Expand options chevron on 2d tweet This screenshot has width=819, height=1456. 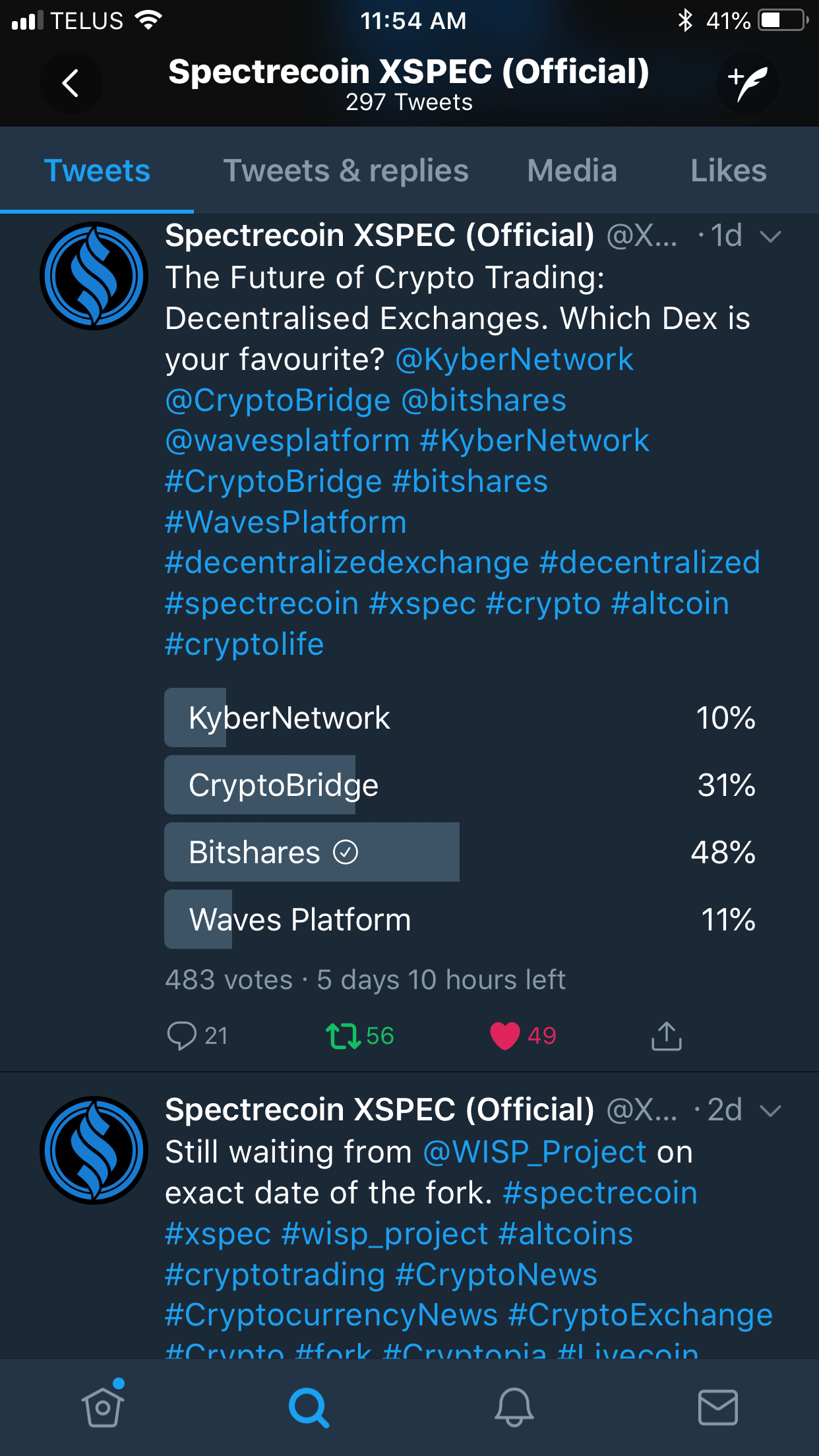click(770, 1111)
